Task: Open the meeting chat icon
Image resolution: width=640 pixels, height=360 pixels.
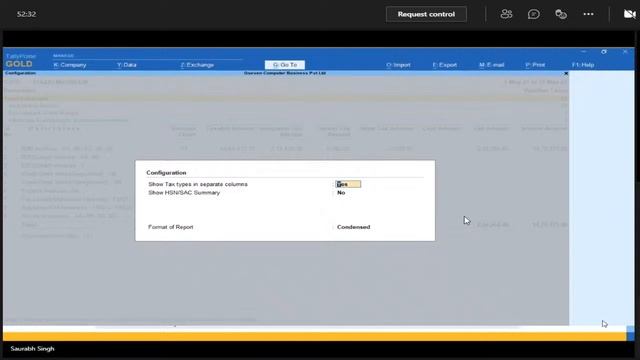Action: click(533, 14)
